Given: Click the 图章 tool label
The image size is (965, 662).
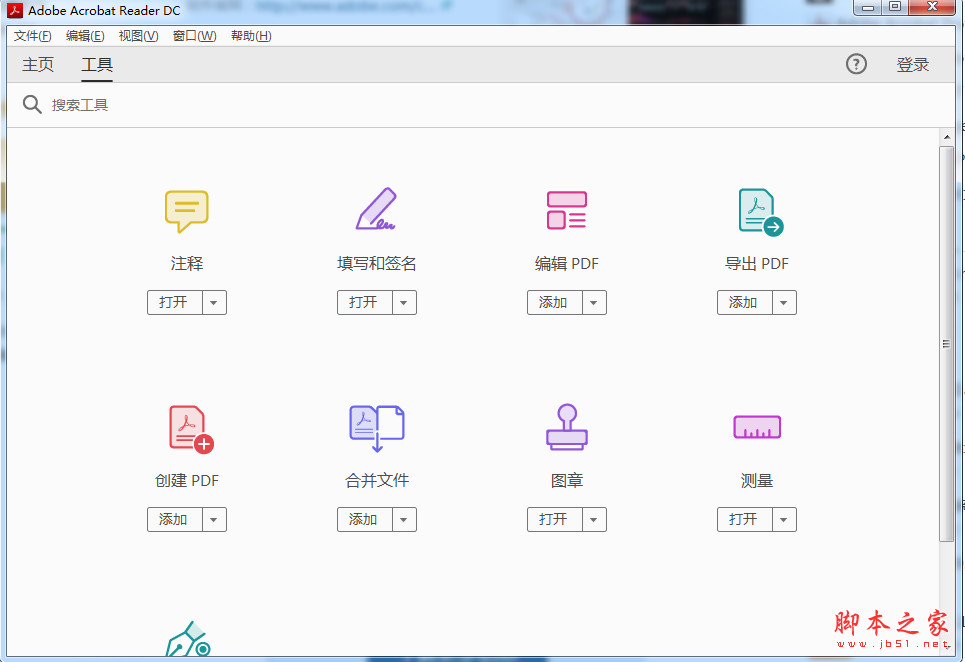Looking at the screenshot, I should [567, 481].
